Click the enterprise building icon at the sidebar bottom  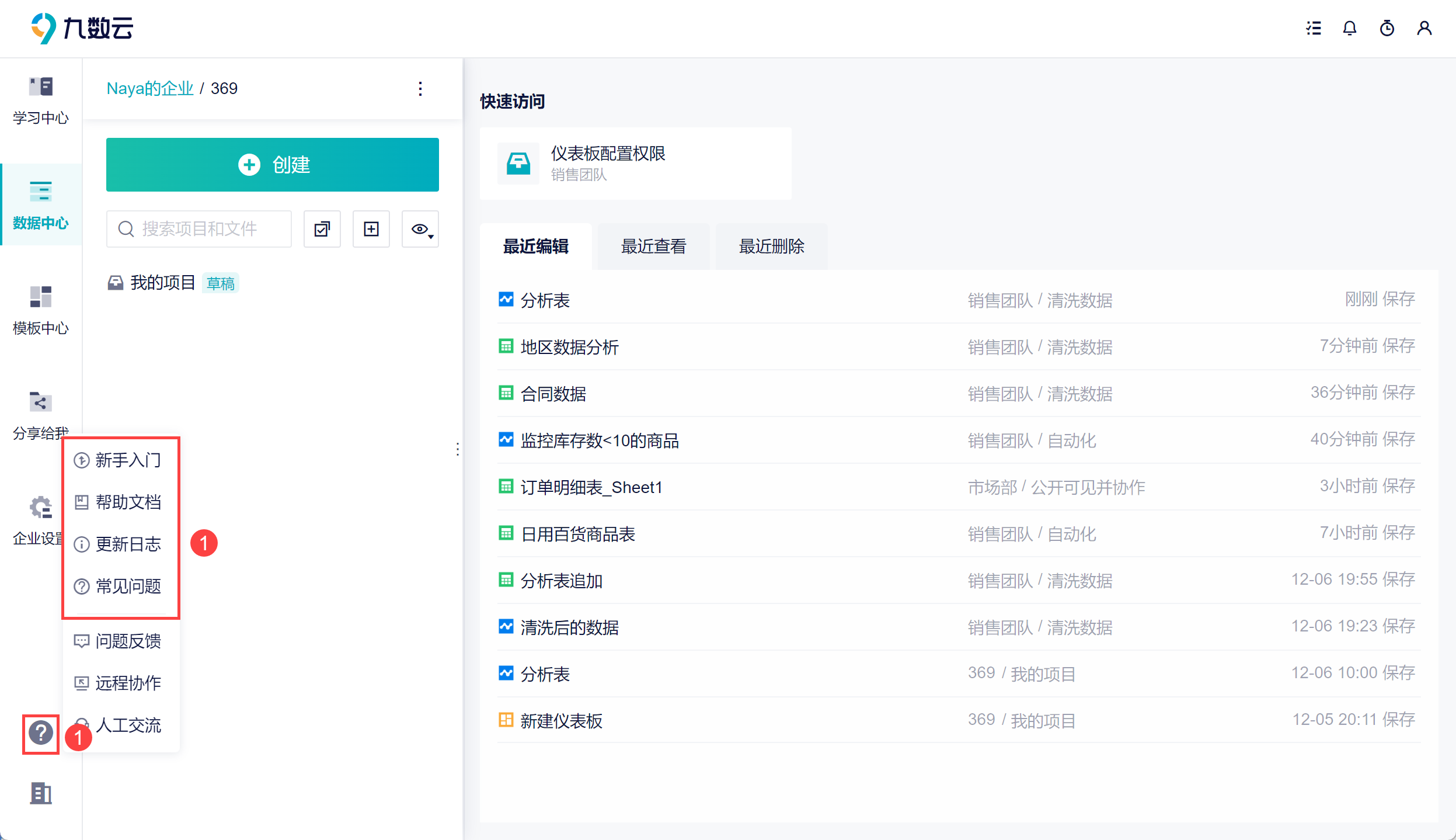click(x=41, y=793)
